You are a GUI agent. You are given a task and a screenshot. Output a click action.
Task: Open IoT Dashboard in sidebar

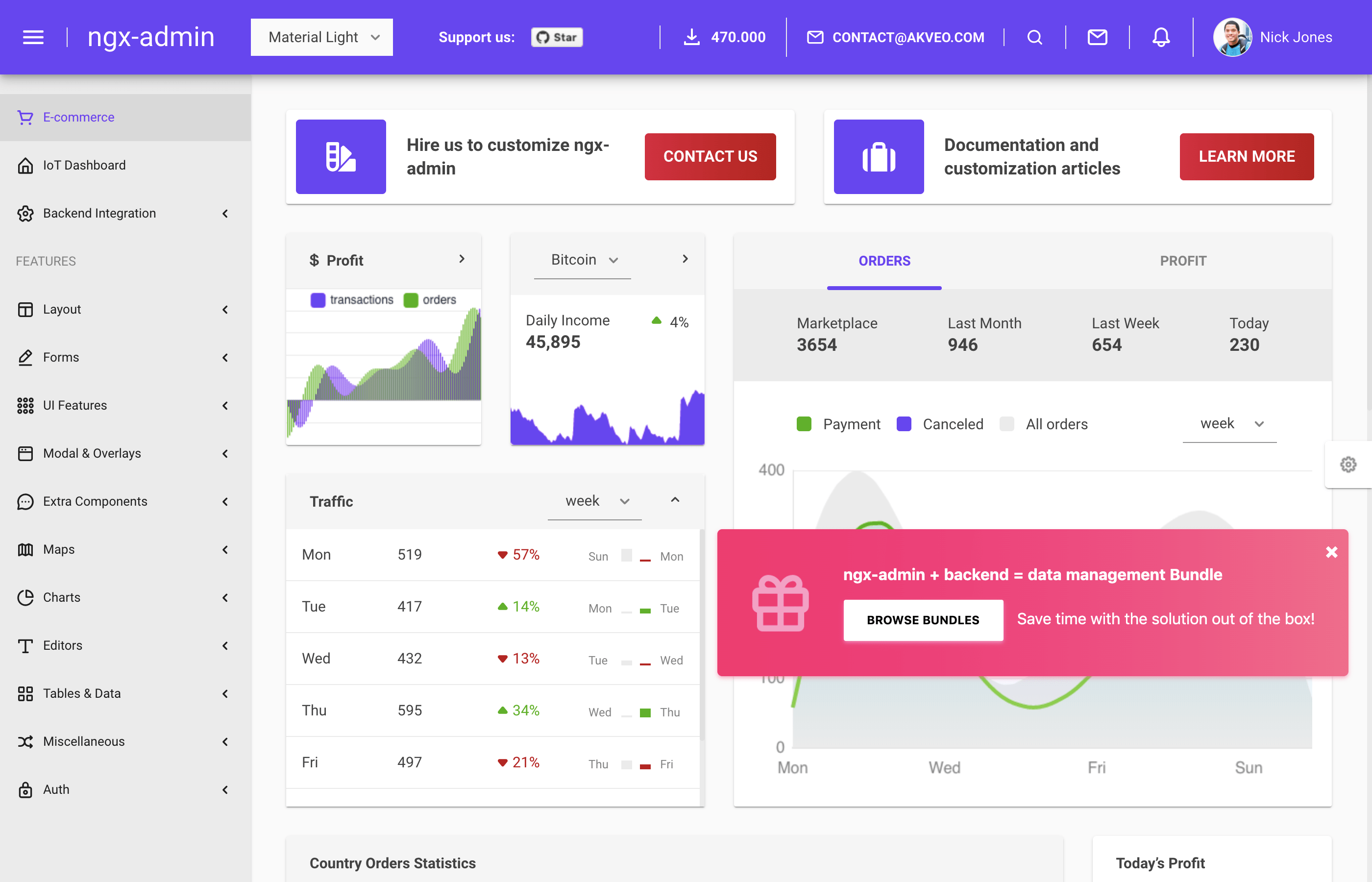point(84,165)
